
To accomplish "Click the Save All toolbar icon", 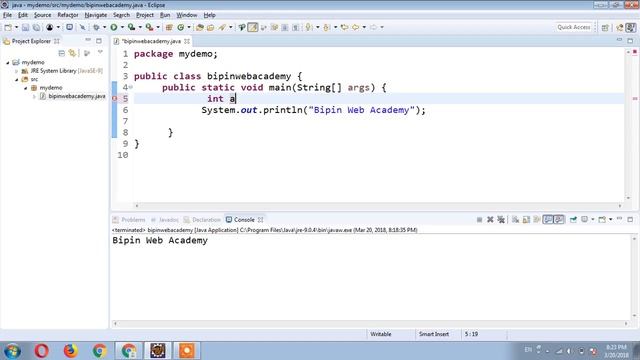I will point(36,27).
